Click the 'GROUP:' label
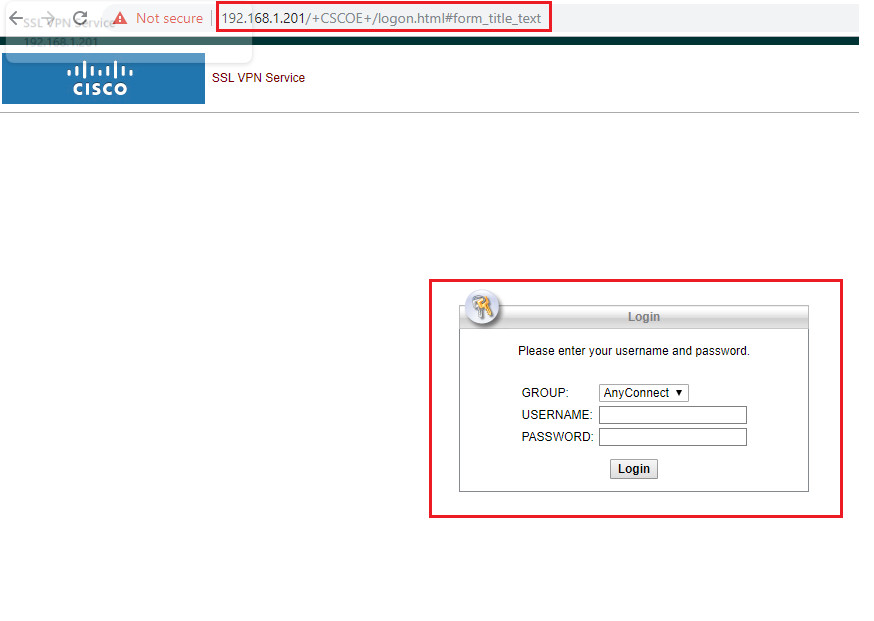Image resolution: width=874 pixels, height=621 pixels. point(545,392)
